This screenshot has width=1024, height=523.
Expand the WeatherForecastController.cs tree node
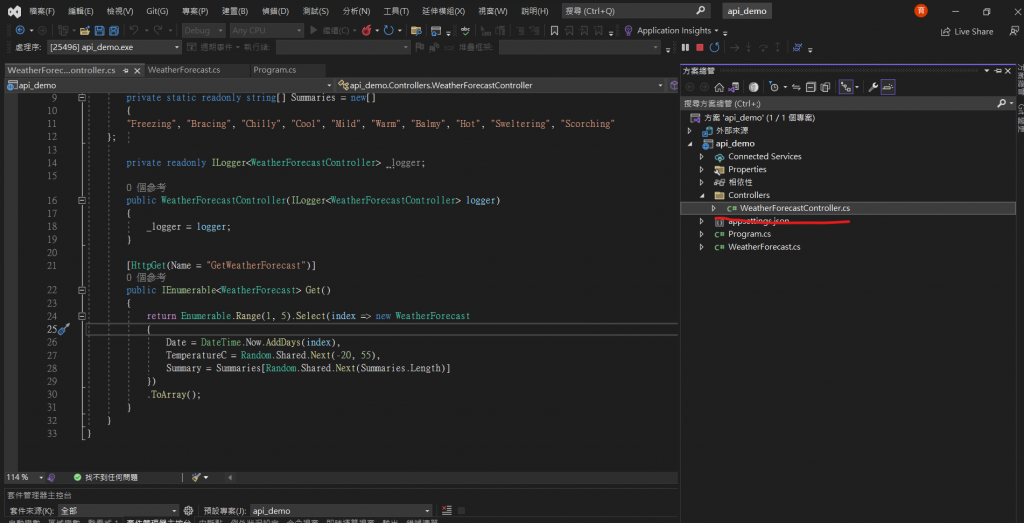[713, 208]
